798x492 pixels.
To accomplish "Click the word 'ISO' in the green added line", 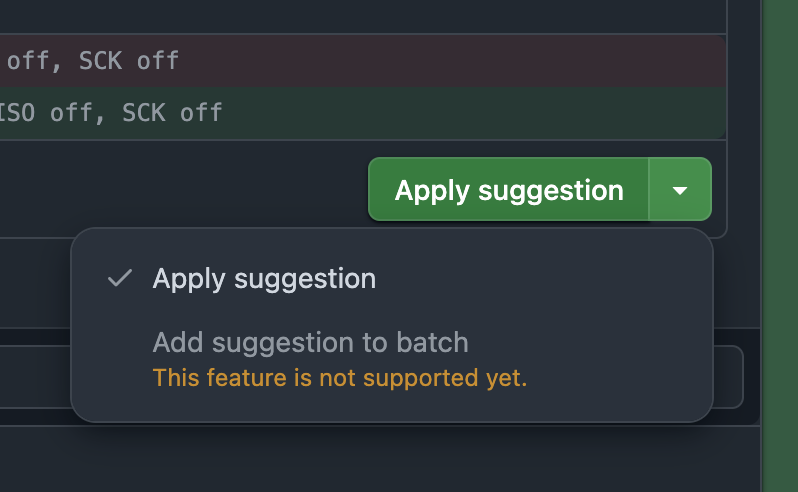I will pos(17,112).
